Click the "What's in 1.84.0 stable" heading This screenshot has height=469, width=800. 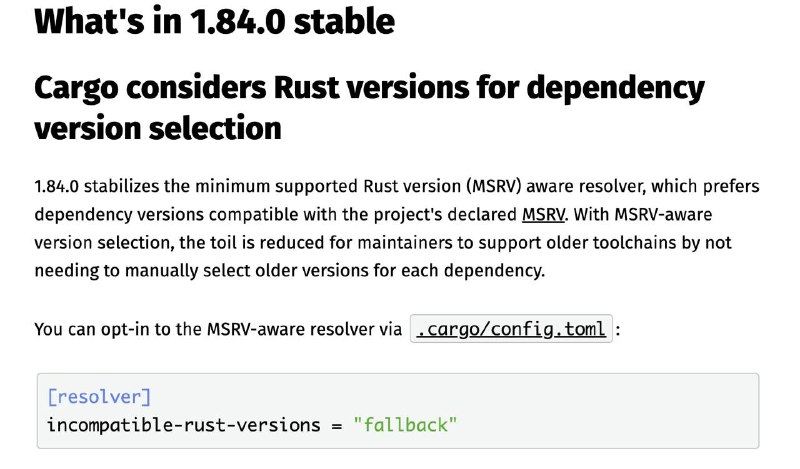pos(214,21)
